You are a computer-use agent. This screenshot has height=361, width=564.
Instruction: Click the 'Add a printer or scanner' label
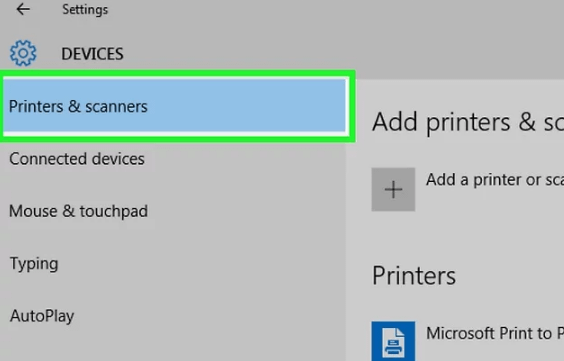pos(495,179)
